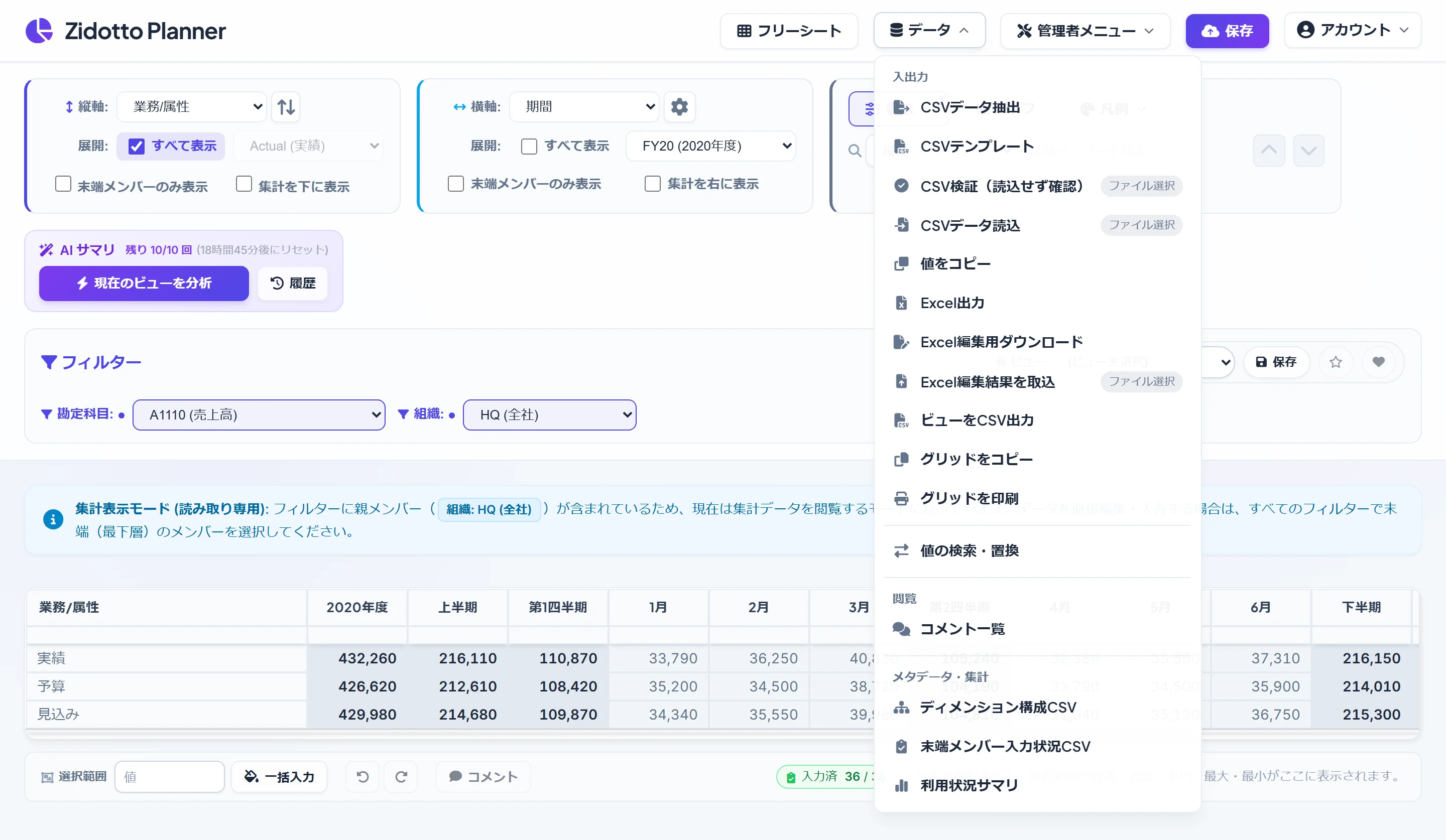Click the コメント一覧 speech bubbles icon

(x=901, y=629)
